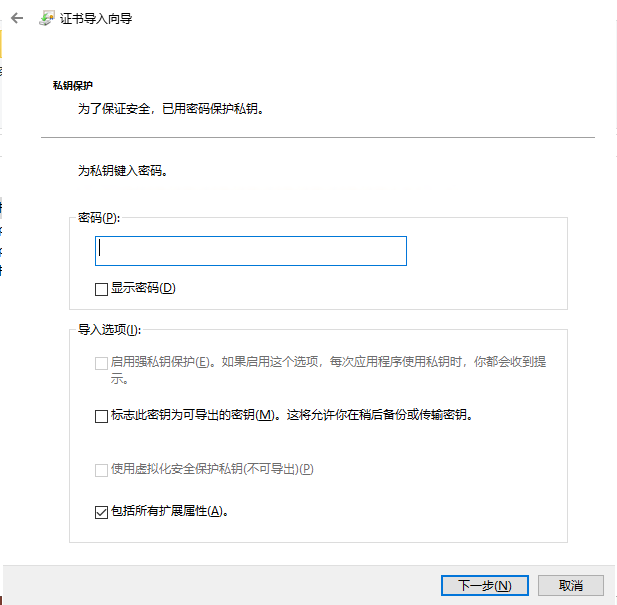Click the 导入选项(I): group label
This screenshot has width=617, height=605.
point(109,330)
